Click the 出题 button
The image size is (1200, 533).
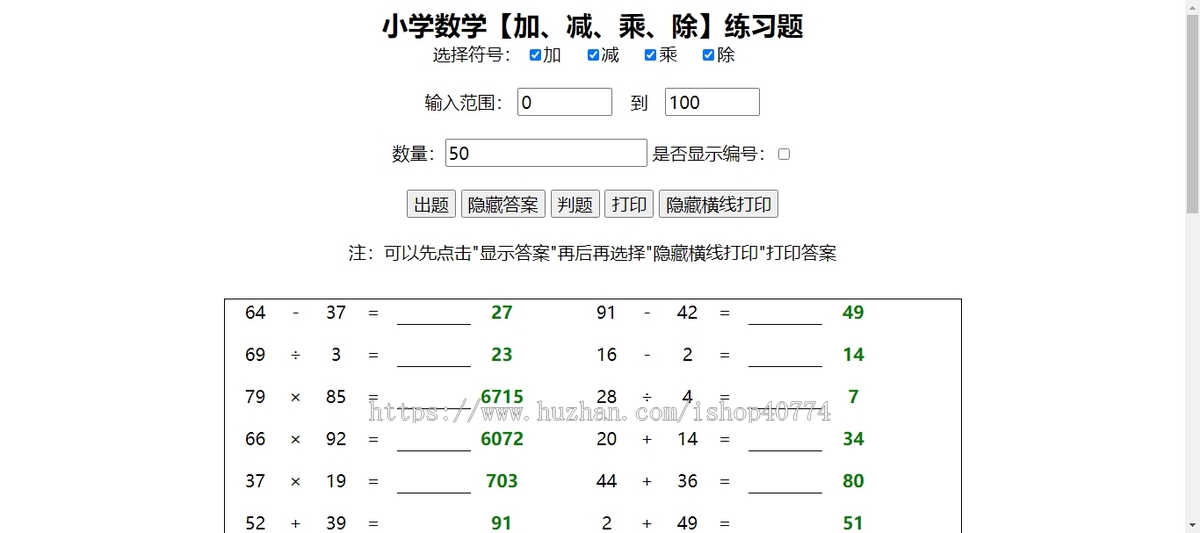click(x=431, y=204)
